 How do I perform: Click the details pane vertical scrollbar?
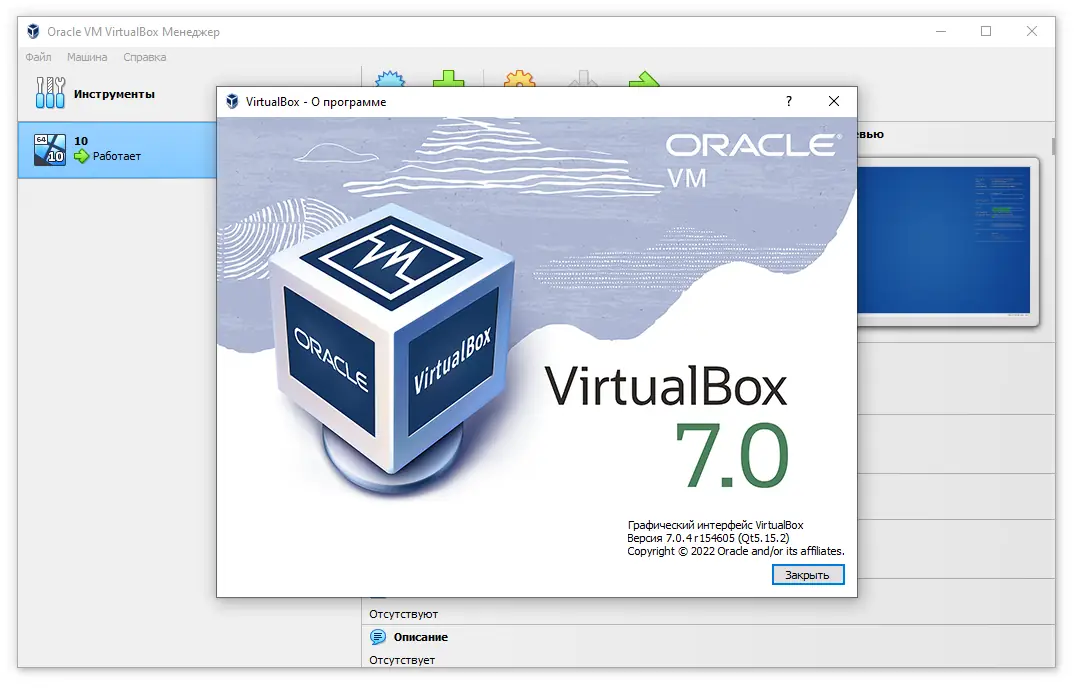[1053, 146]
